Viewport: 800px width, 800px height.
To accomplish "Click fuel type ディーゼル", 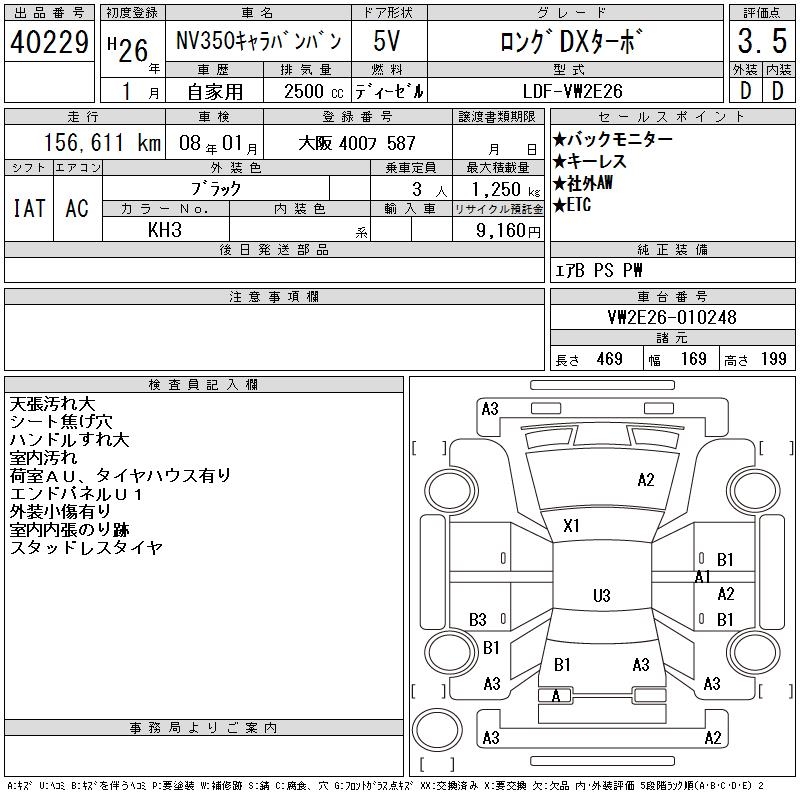I will coord(389,92).
